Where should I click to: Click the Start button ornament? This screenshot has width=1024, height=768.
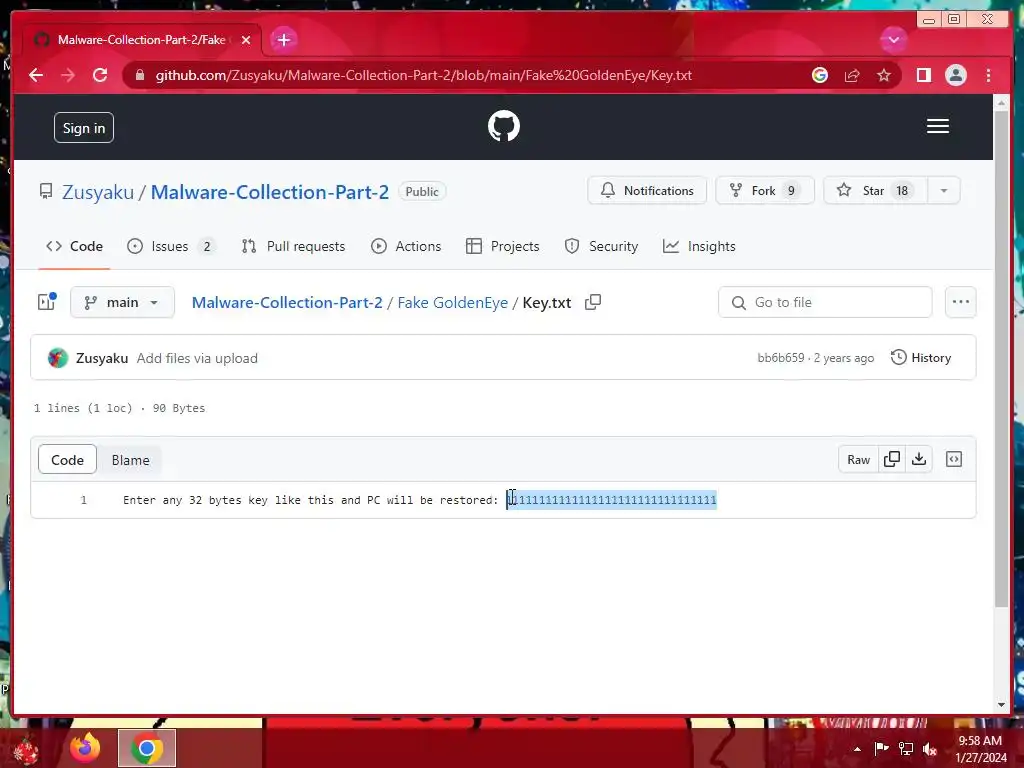[25, 750]
